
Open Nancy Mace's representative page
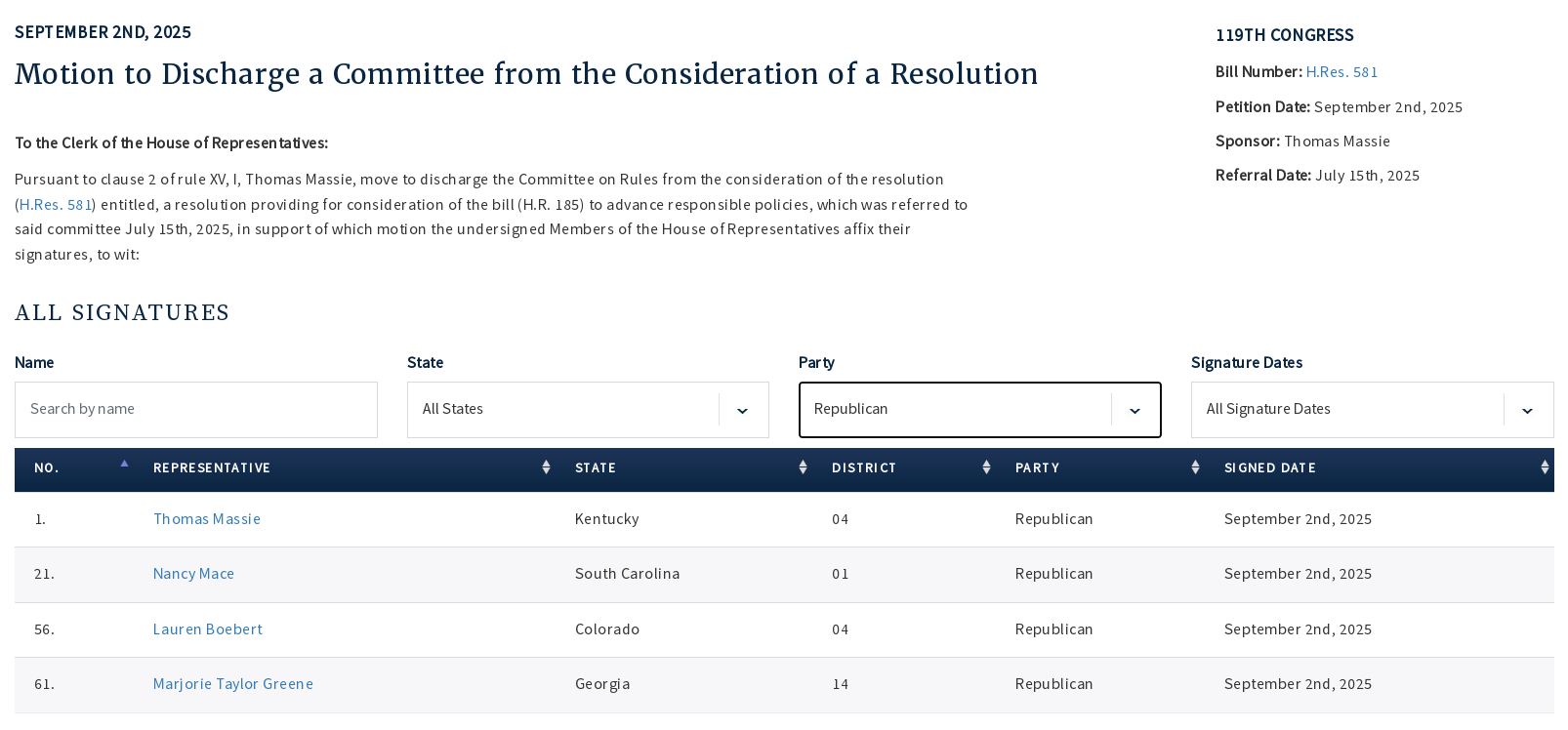click(x=193, y=574)
